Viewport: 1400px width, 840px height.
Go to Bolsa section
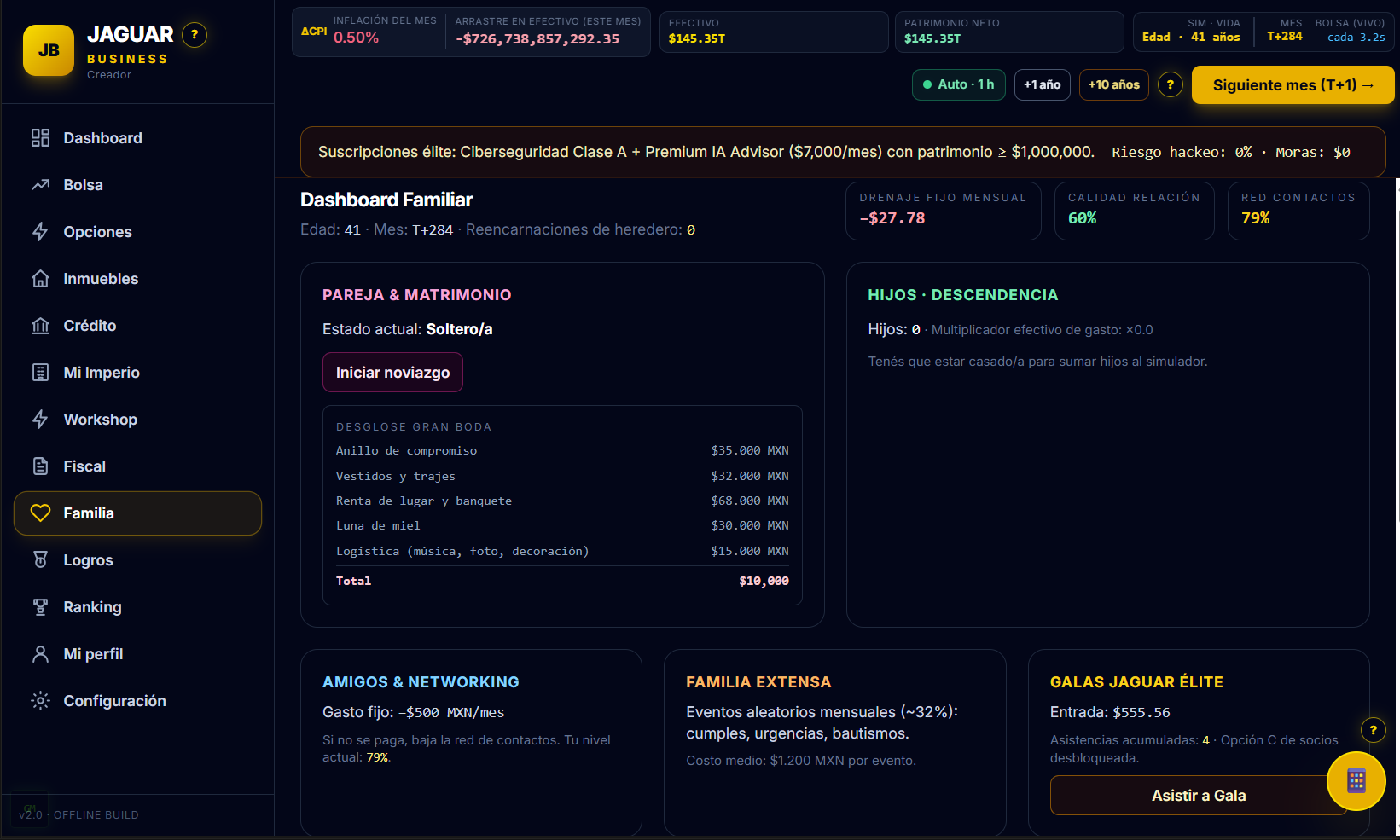[137, 185]
